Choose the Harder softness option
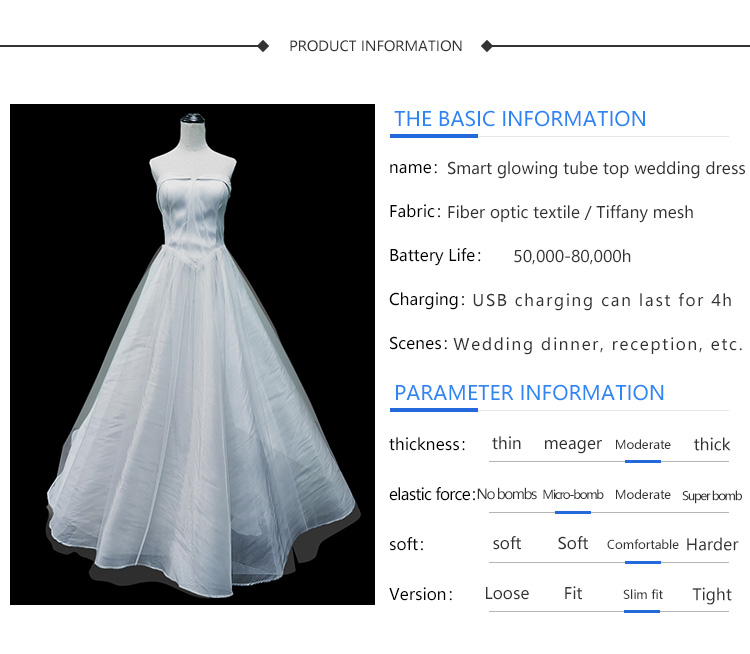The width and height of the screenshot is (750, 654). coord(711,545)
